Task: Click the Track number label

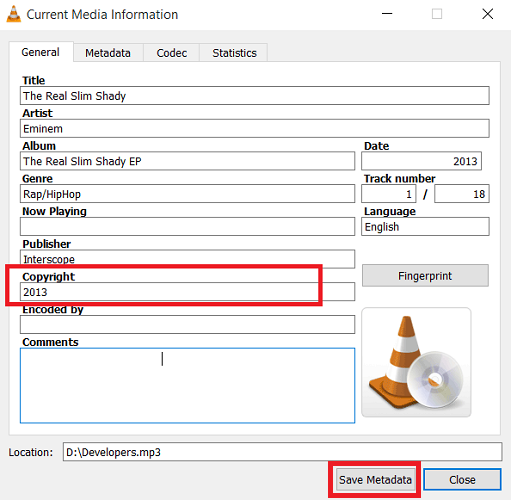Action: [x=400, y=178]
